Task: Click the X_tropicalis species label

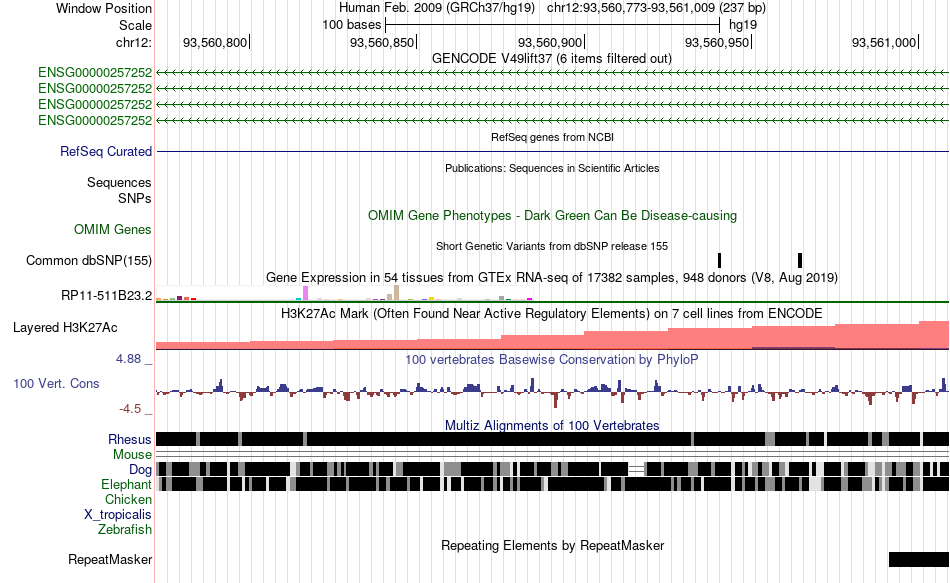Action: 118,515
